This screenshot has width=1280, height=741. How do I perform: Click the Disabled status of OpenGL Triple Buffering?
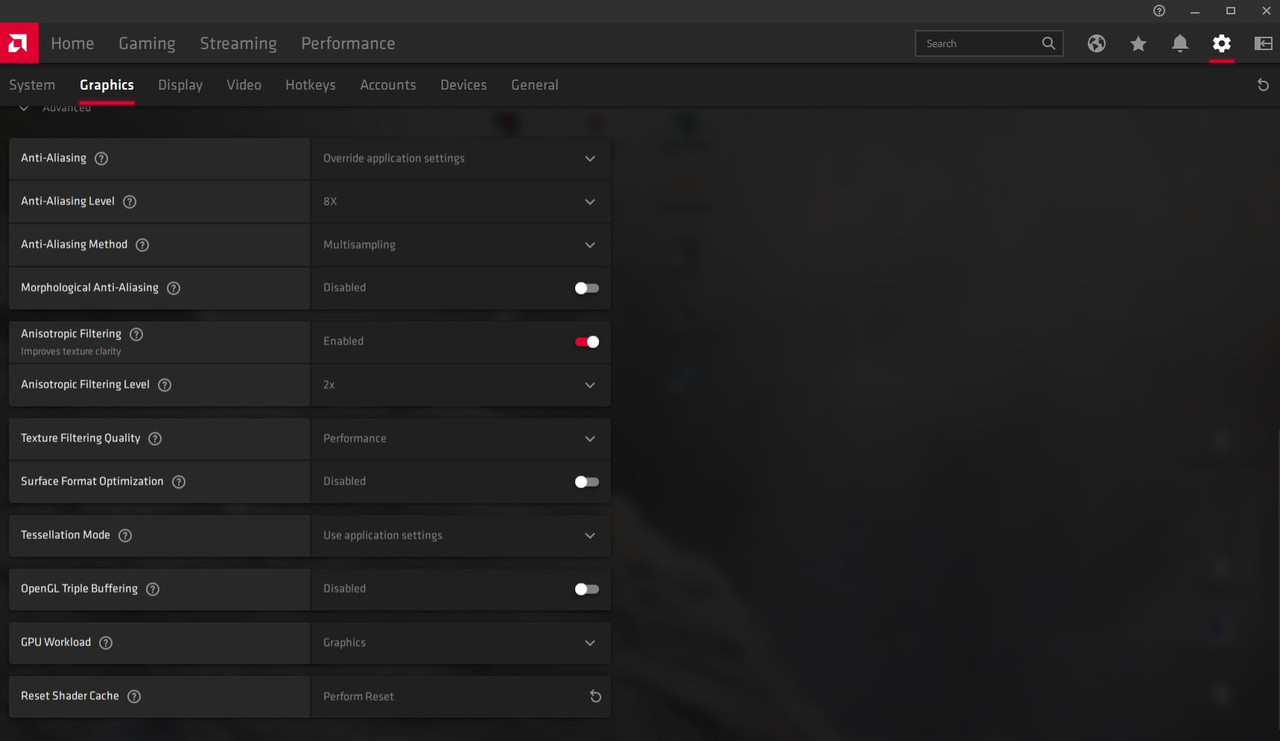coord(344,589)
